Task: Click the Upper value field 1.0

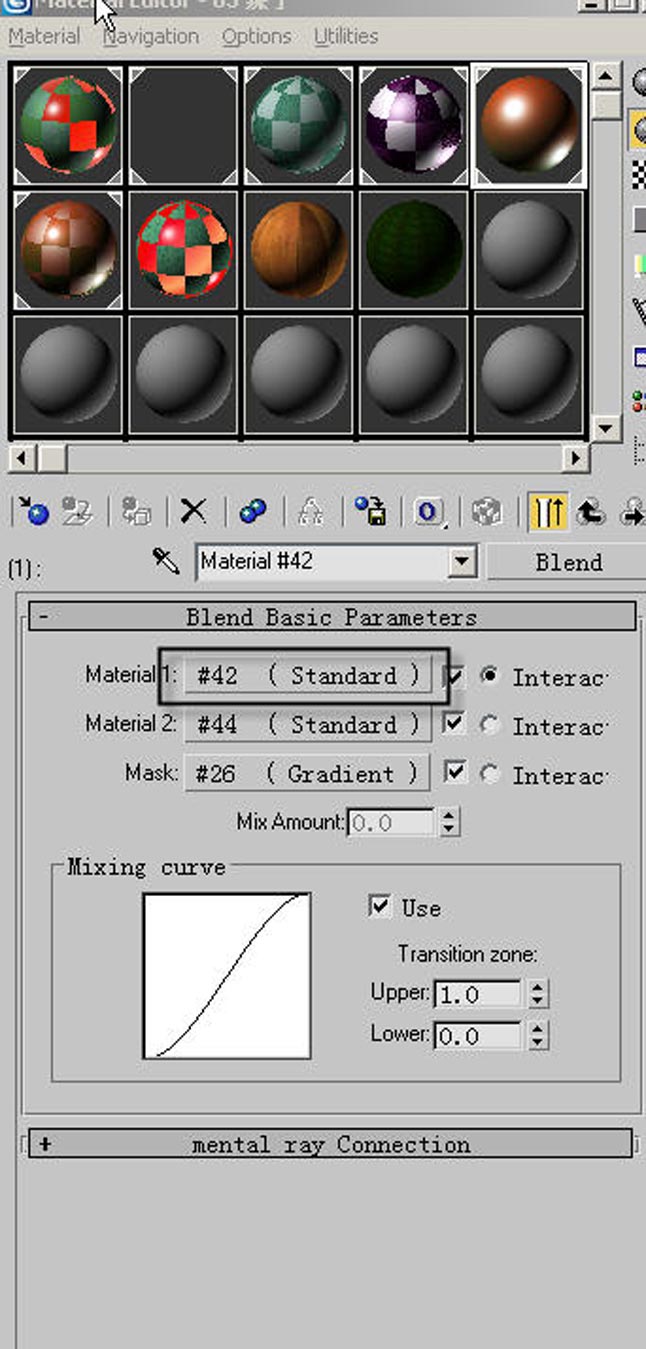Action: pos(479,994)
